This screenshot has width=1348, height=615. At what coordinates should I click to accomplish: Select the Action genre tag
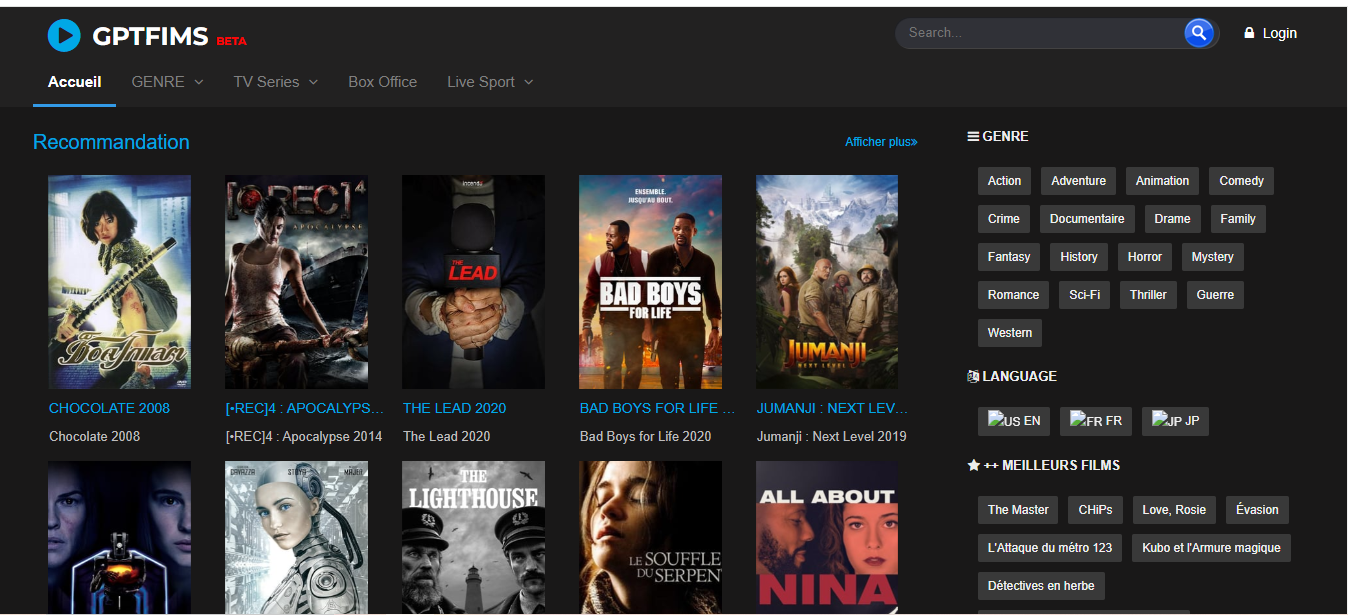1004,181
